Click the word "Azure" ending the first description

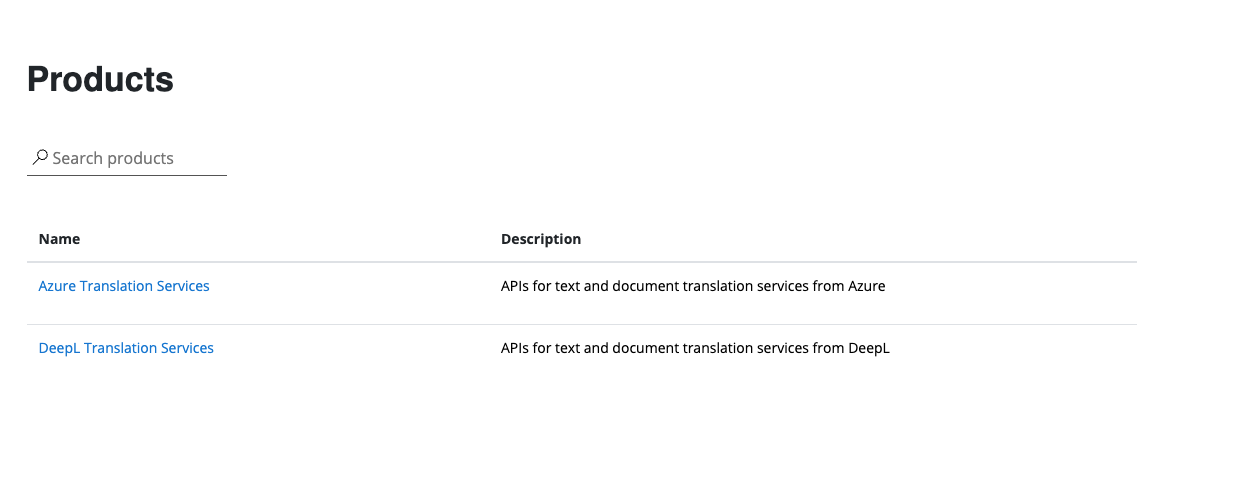pos(866,286)
